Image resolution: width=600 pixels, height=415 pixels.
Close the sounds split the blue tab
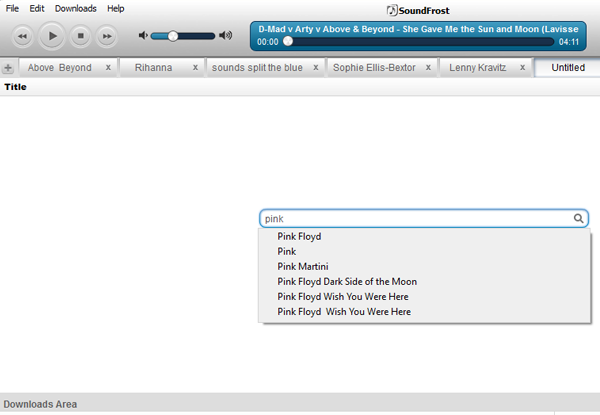coord(316,68)
